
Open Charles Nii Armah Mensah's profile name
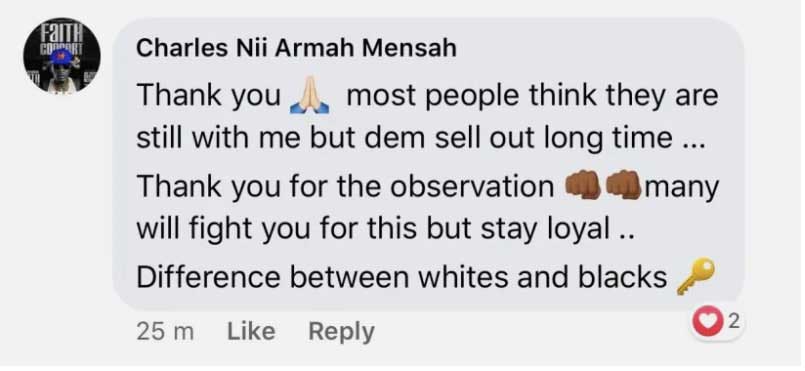296,49
